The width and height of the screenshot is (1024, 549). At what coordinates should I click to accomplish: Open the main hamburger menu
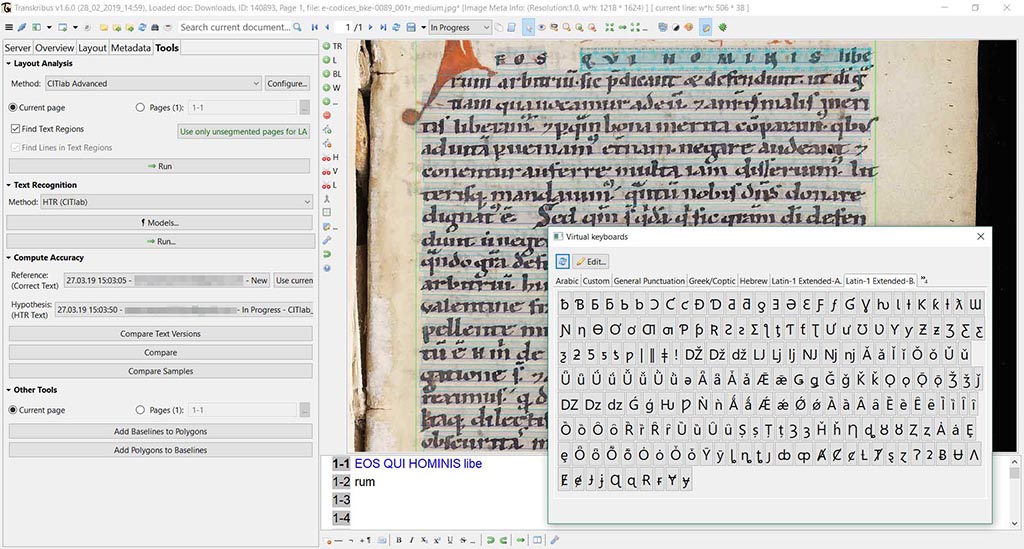[8, 27]
